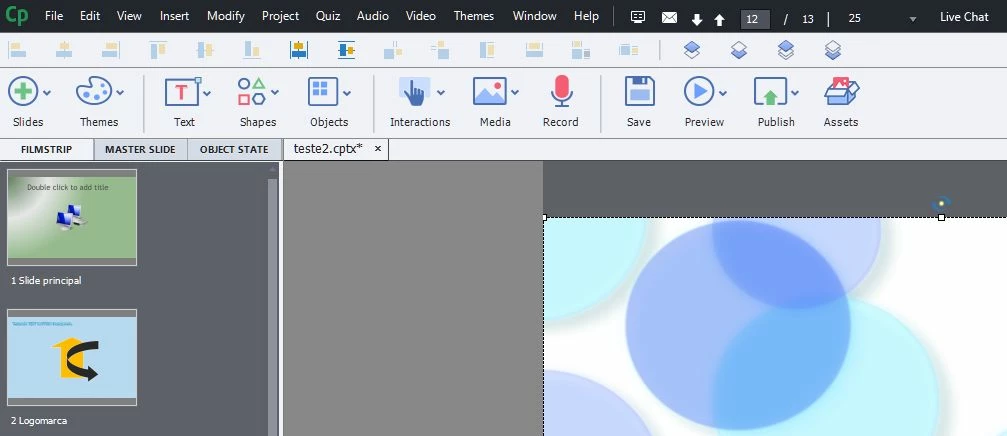The image size is (1007, 436).
Task: Click the Text tool icon
Action: 182,91
